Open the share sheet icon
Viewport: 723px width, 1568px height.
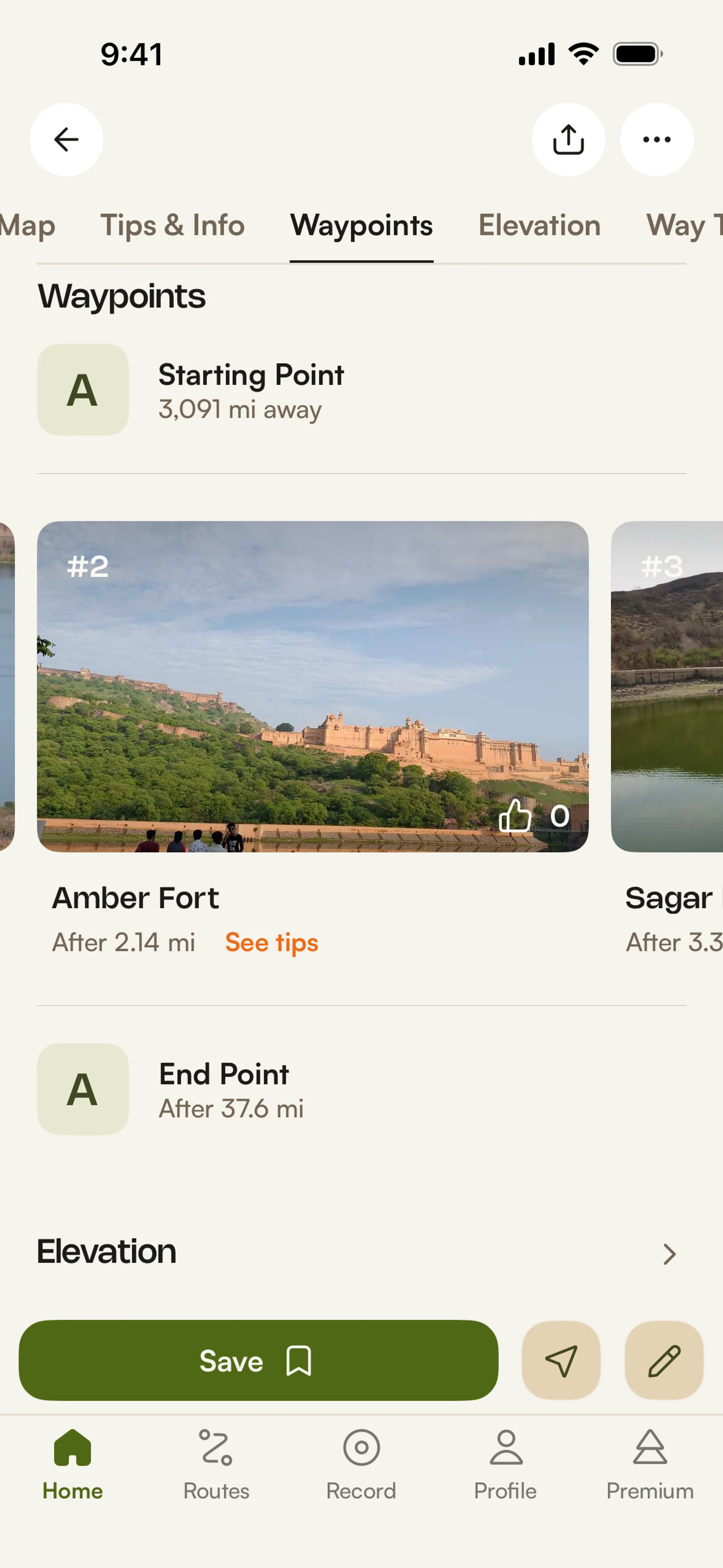(568, 139)
